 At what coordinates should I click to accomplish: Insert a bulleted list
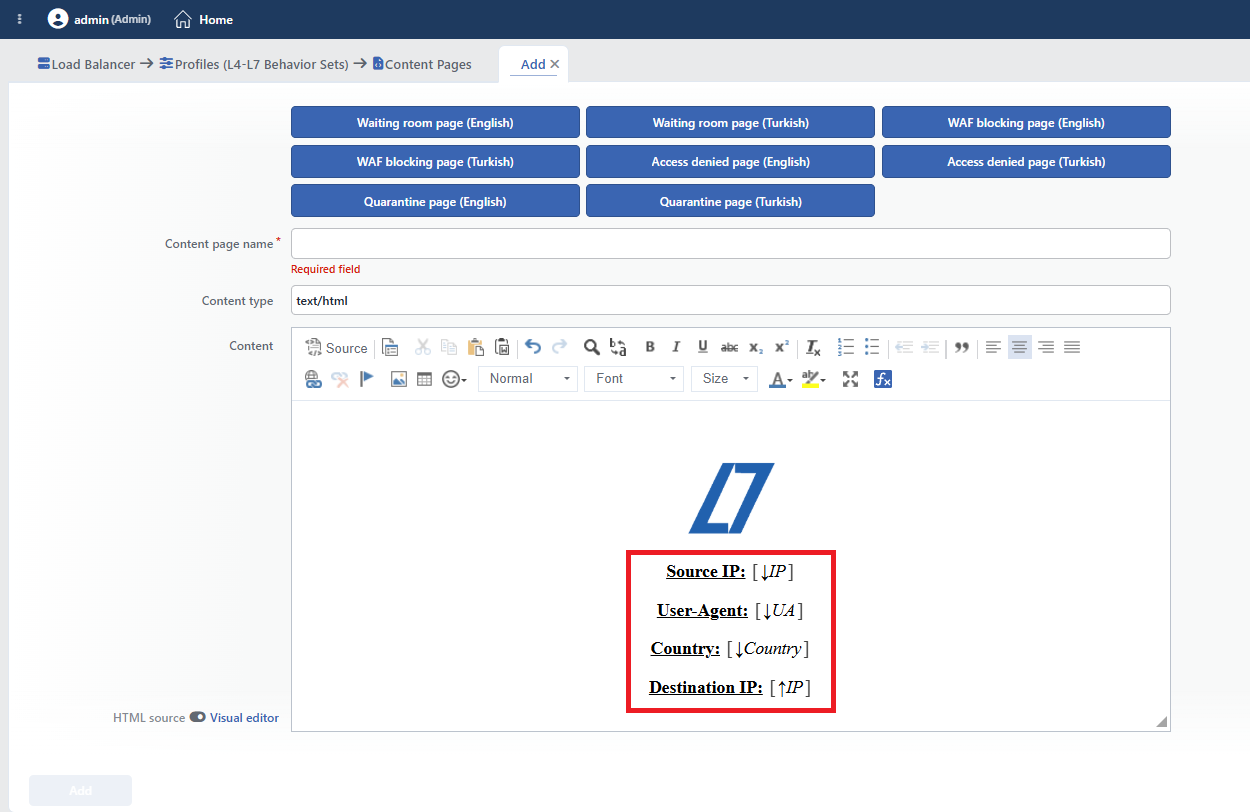tap(872, 347)
